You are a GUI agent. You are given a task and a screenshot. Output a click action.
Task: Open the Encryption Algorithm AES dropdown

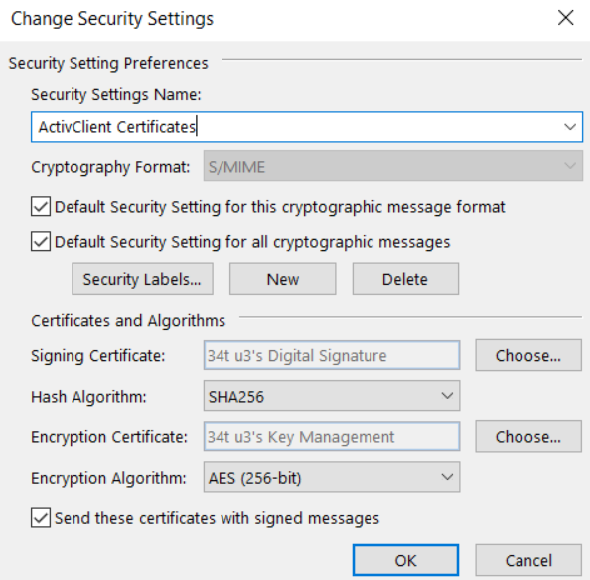[x=332, y=477]
